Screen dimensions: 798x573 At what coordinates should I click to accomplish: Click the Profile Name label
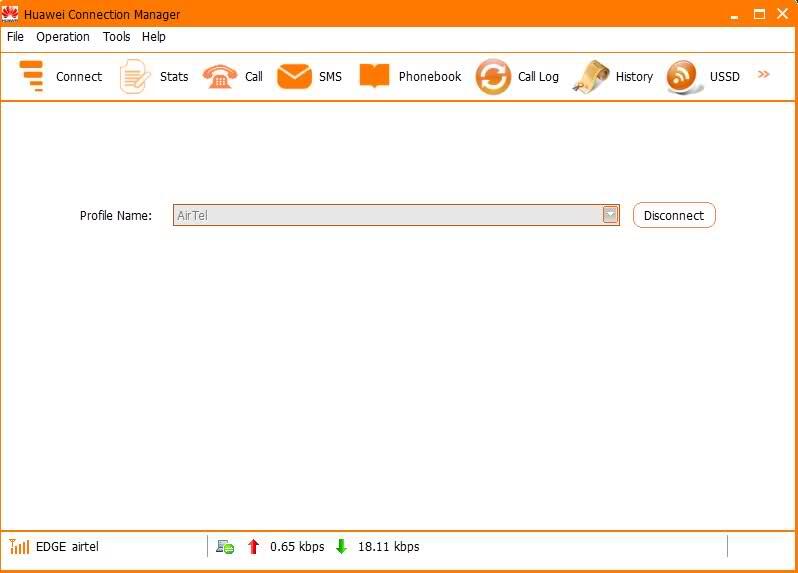116,215
